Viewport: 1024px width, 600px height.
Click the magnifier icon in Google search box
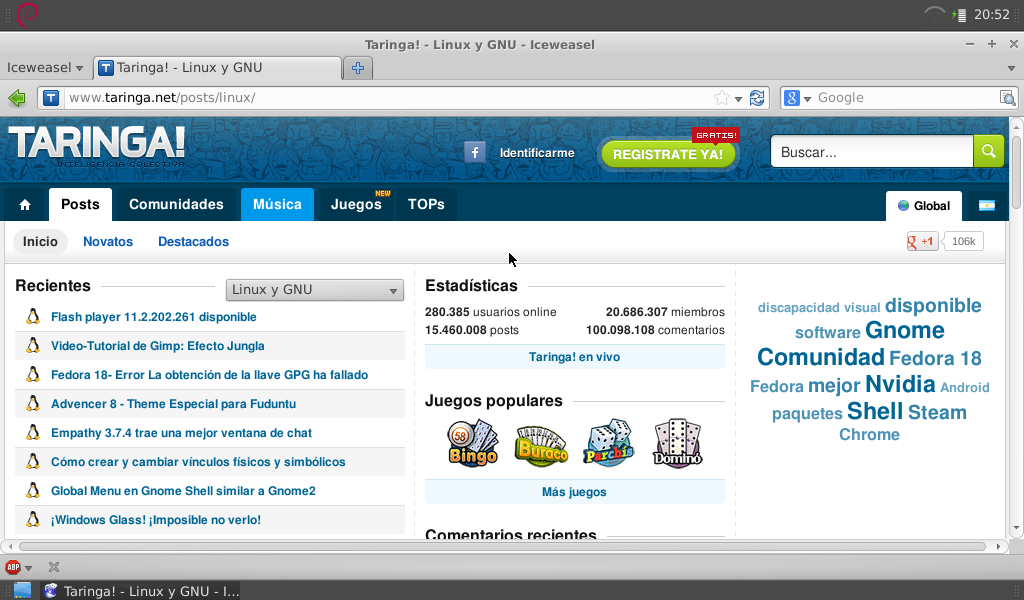[x=1007, y=98]
